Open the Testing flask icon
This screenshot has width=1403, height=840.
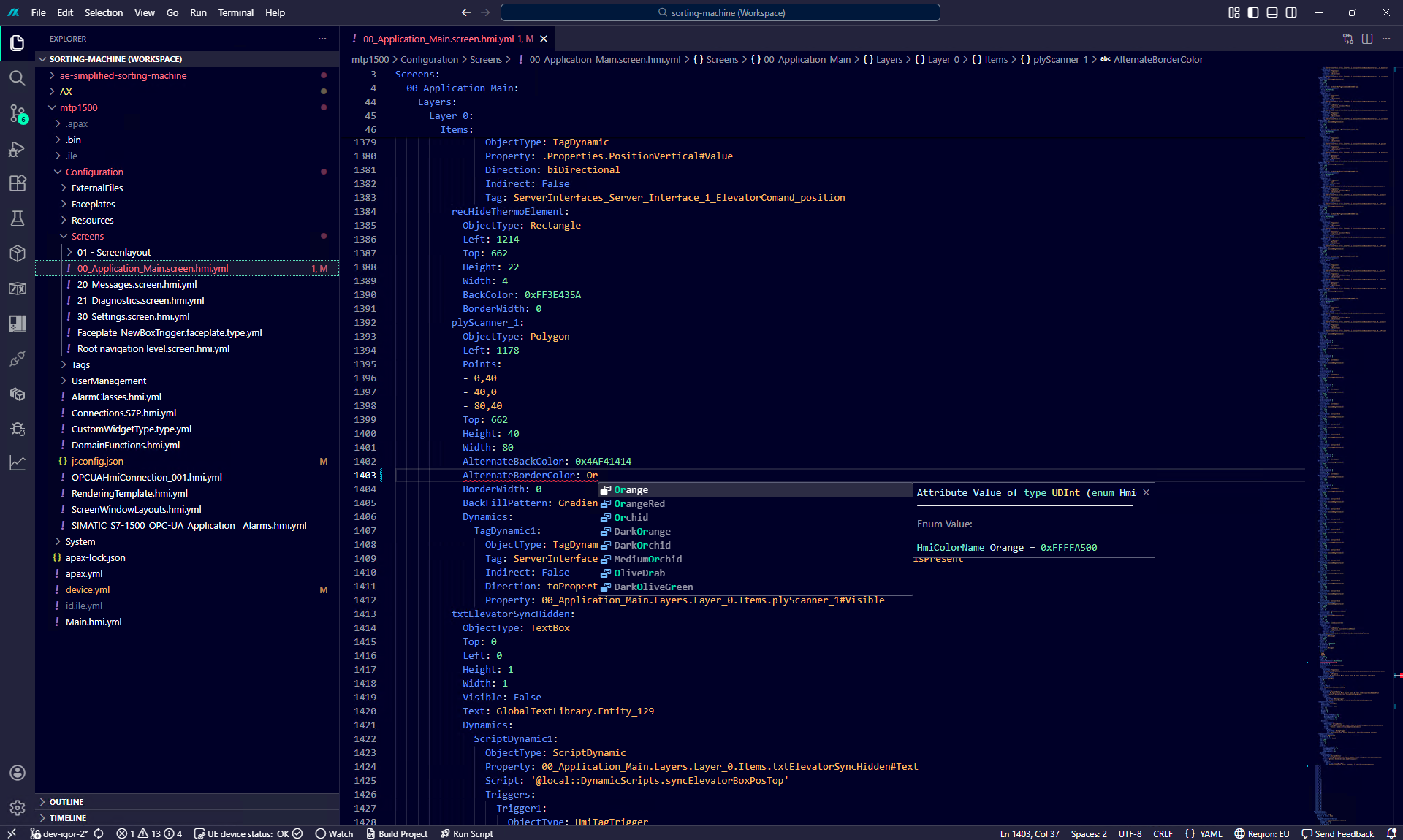pyautogui.click(x=18, y=218)
